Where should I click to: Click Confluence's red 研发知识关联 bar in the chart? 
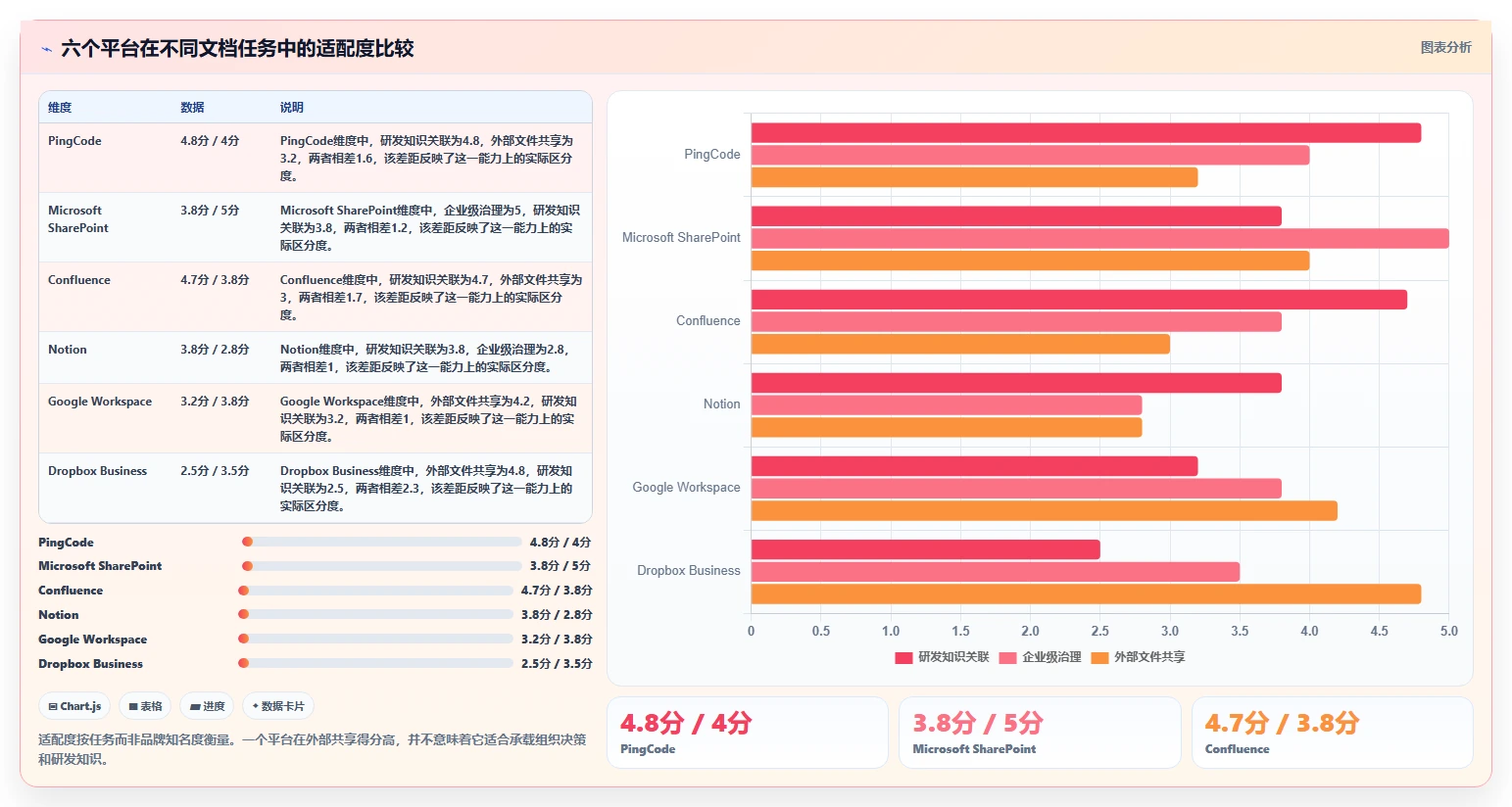point(1079,300)
